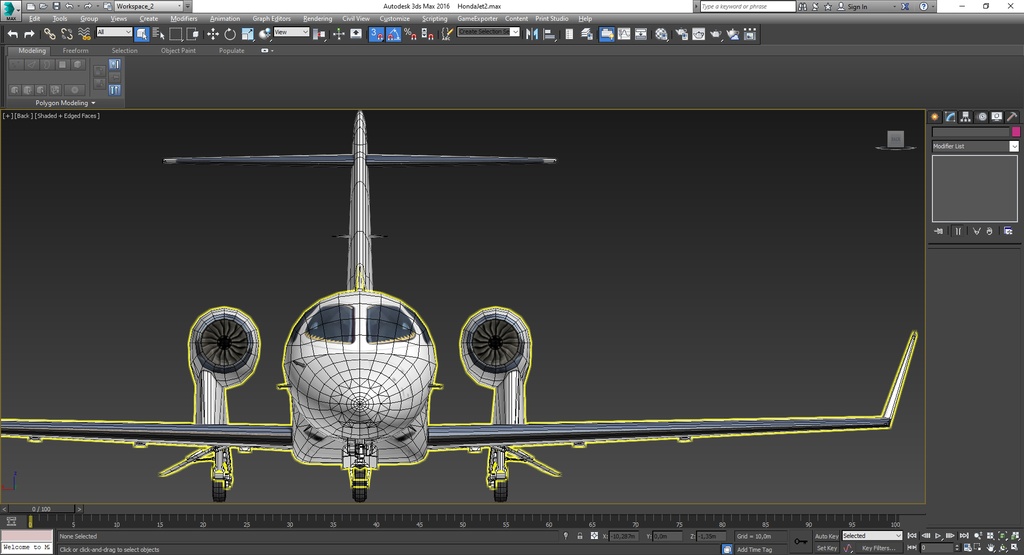
Task: Open the Layer Explorer icon
Action: pos(586,34)
